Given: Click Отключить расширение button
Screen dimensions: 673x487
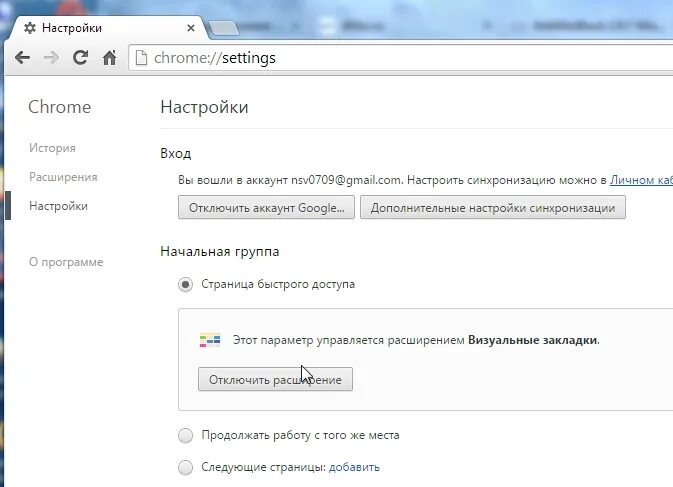Looking at the screenshot, I should click(x=276, y=379).
